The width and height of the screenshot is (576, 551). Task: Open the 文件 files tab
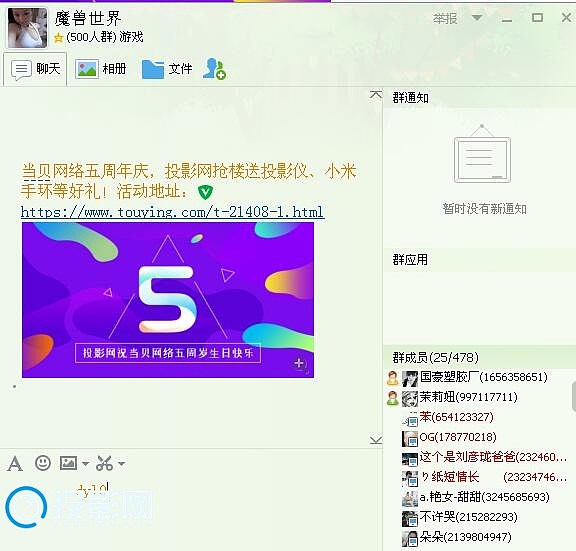click(x=167, y=69)
